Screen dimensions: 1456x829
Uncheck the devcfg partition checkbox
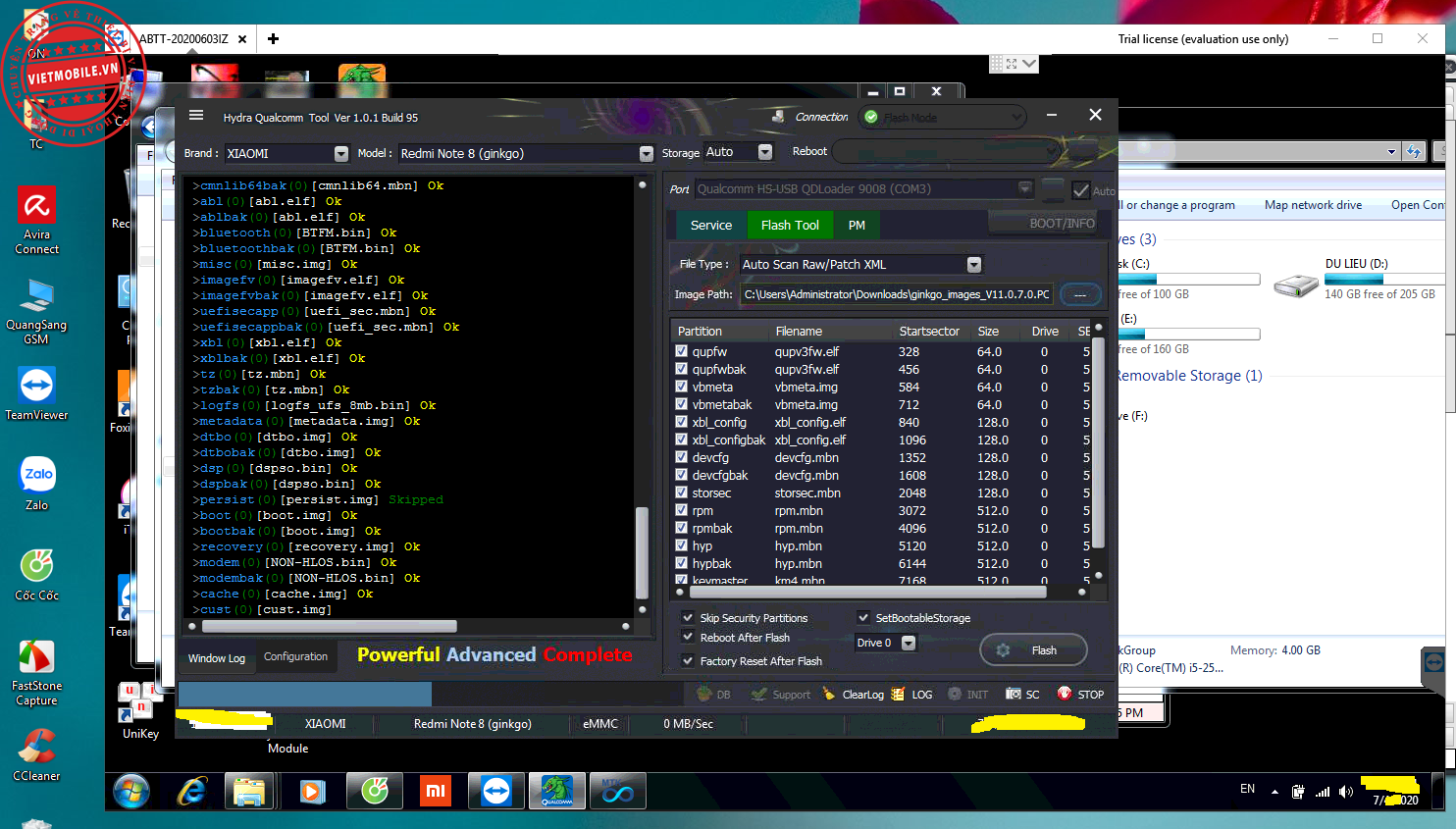pyautogui.click(x=682, y=457)
